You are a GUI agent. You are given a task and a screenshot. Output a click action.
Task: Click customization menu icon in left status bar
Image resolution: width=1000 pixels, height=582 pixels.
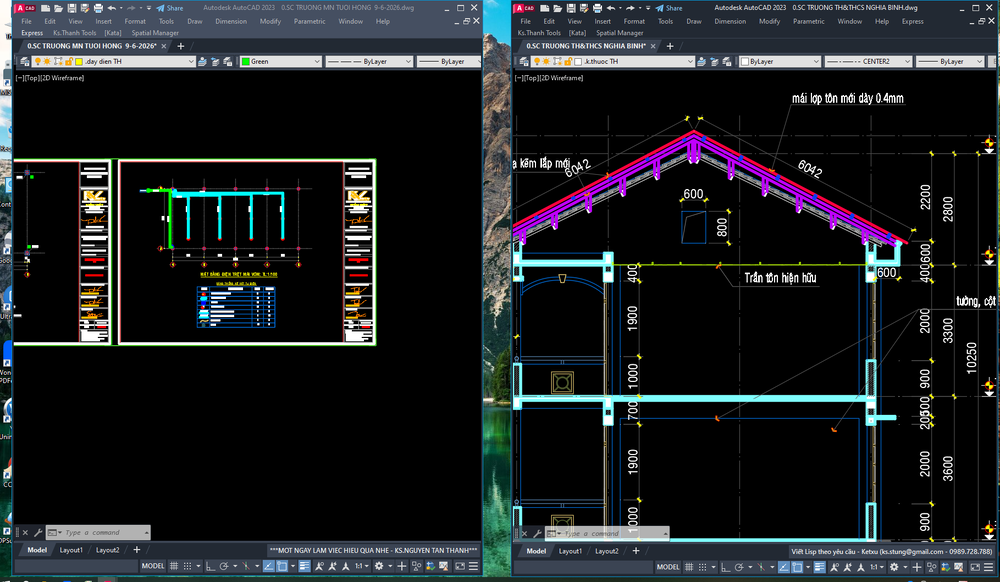(x=473, y=566)
